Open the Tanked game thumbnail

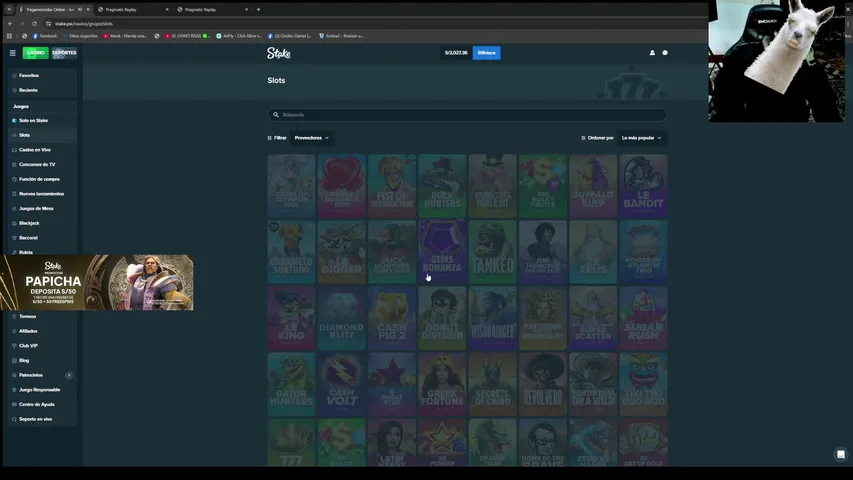[x=492, y=251]
